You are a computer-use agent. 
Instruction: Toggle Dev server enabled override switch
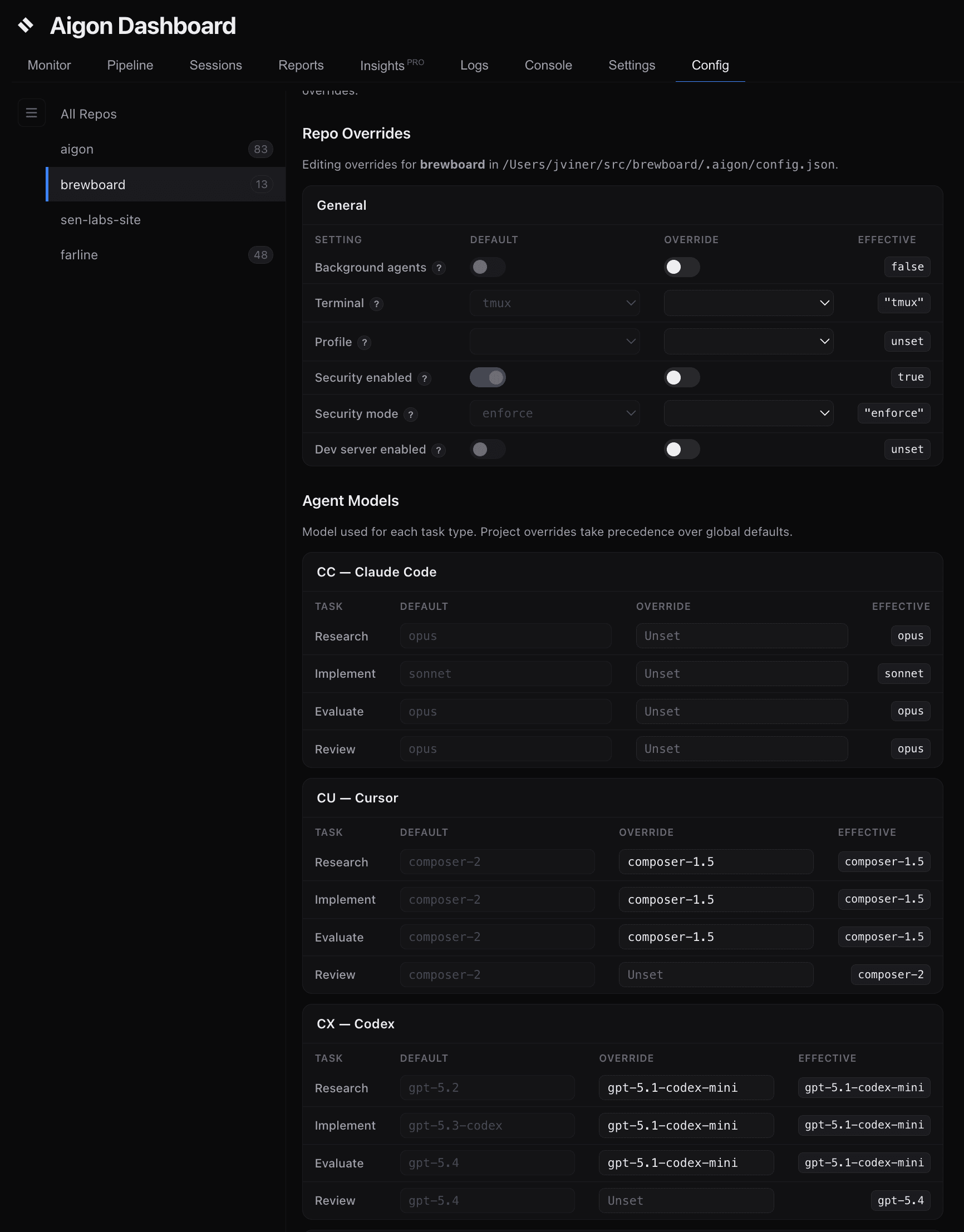coord(682,449)
